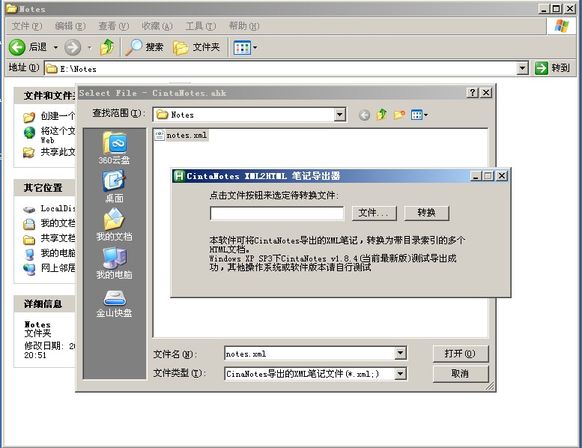582x448 pixels.
Task: Click the 桌面 desktop icon in the places bar
Action: [x=114, y=187]
